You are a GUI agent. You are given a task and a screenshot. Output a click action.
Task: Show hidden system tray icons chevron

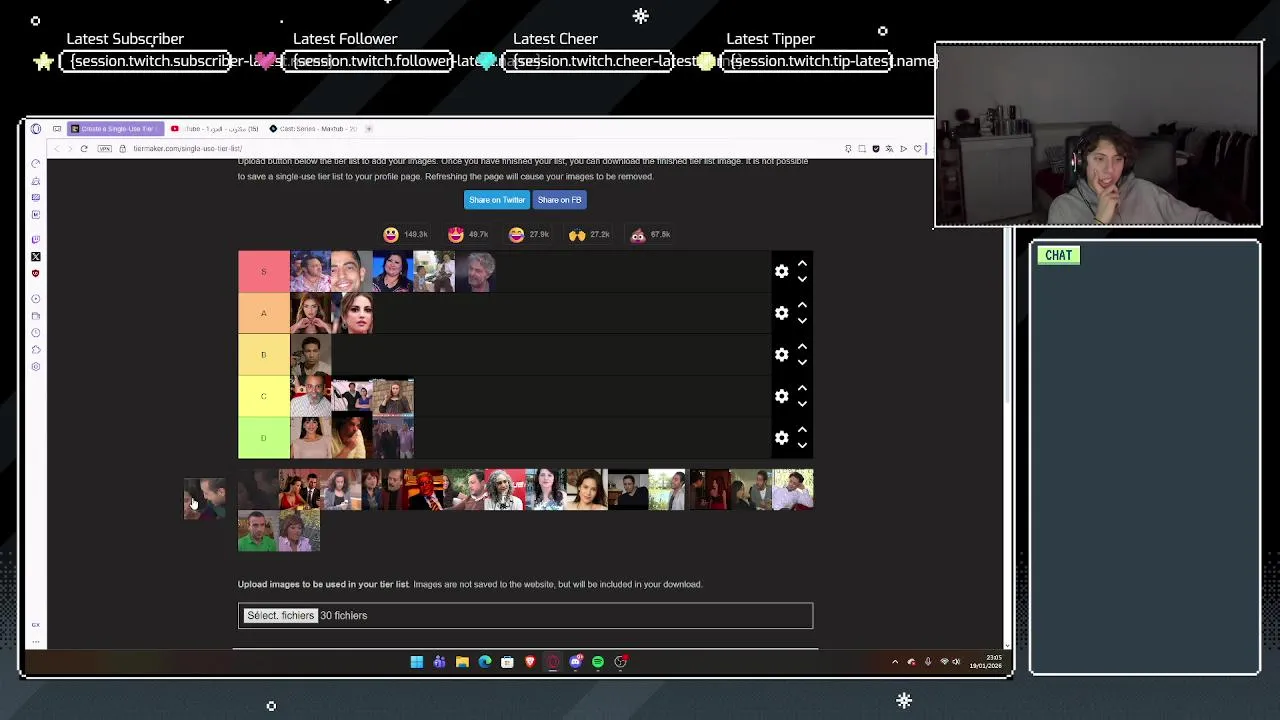click(x=895, y=662)
